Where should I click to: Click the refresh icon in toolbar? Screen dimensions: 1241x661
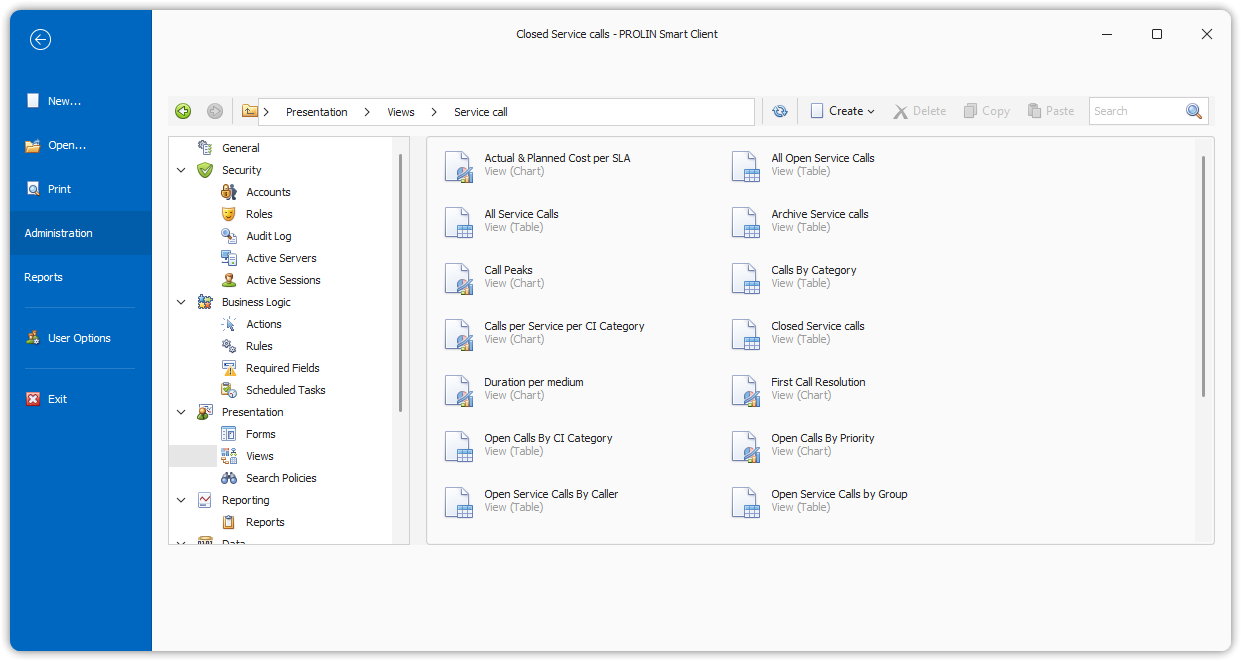(780, 111)
